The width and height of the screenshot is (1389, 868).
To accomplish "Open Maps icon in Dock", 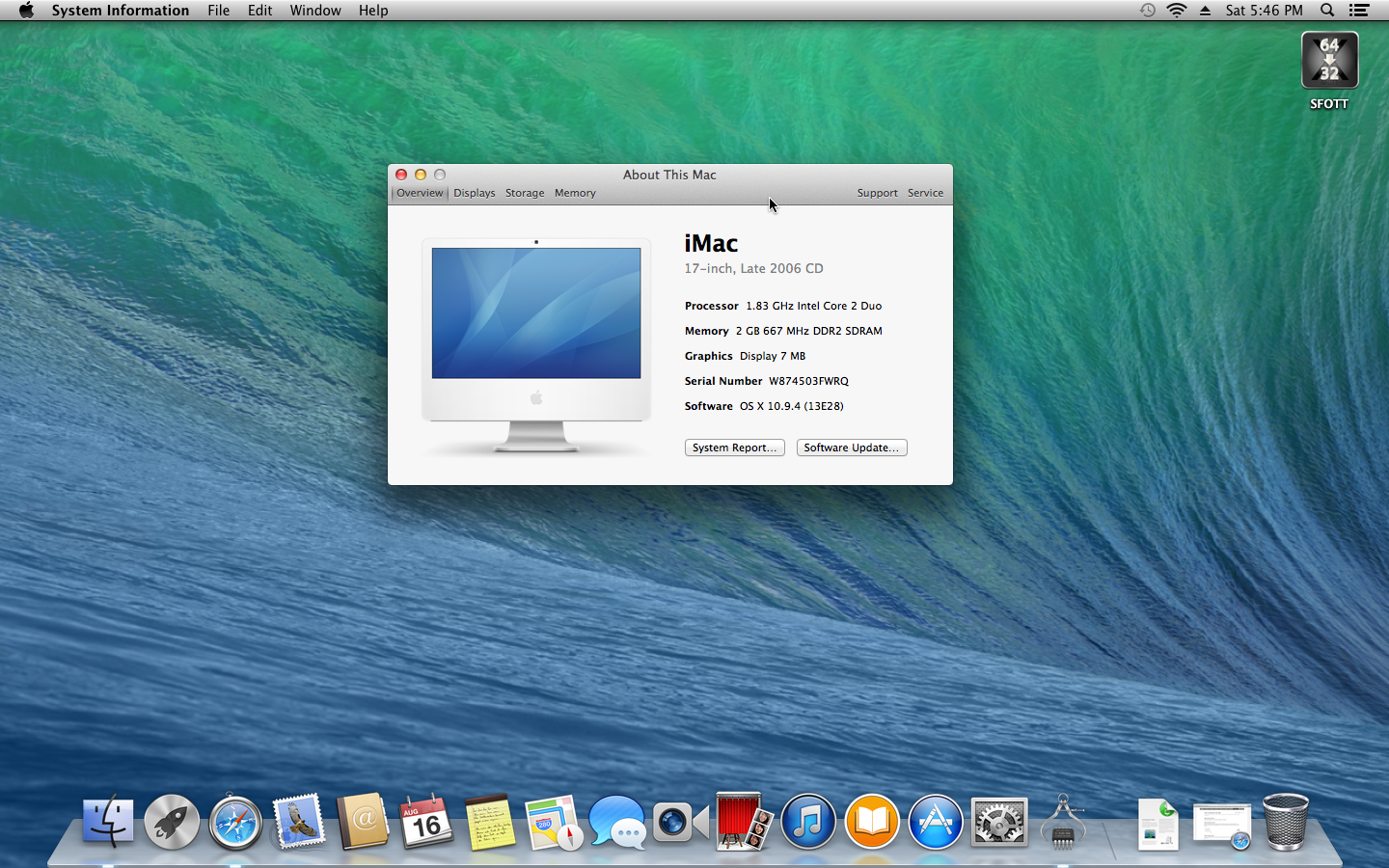I will [554, 822].
